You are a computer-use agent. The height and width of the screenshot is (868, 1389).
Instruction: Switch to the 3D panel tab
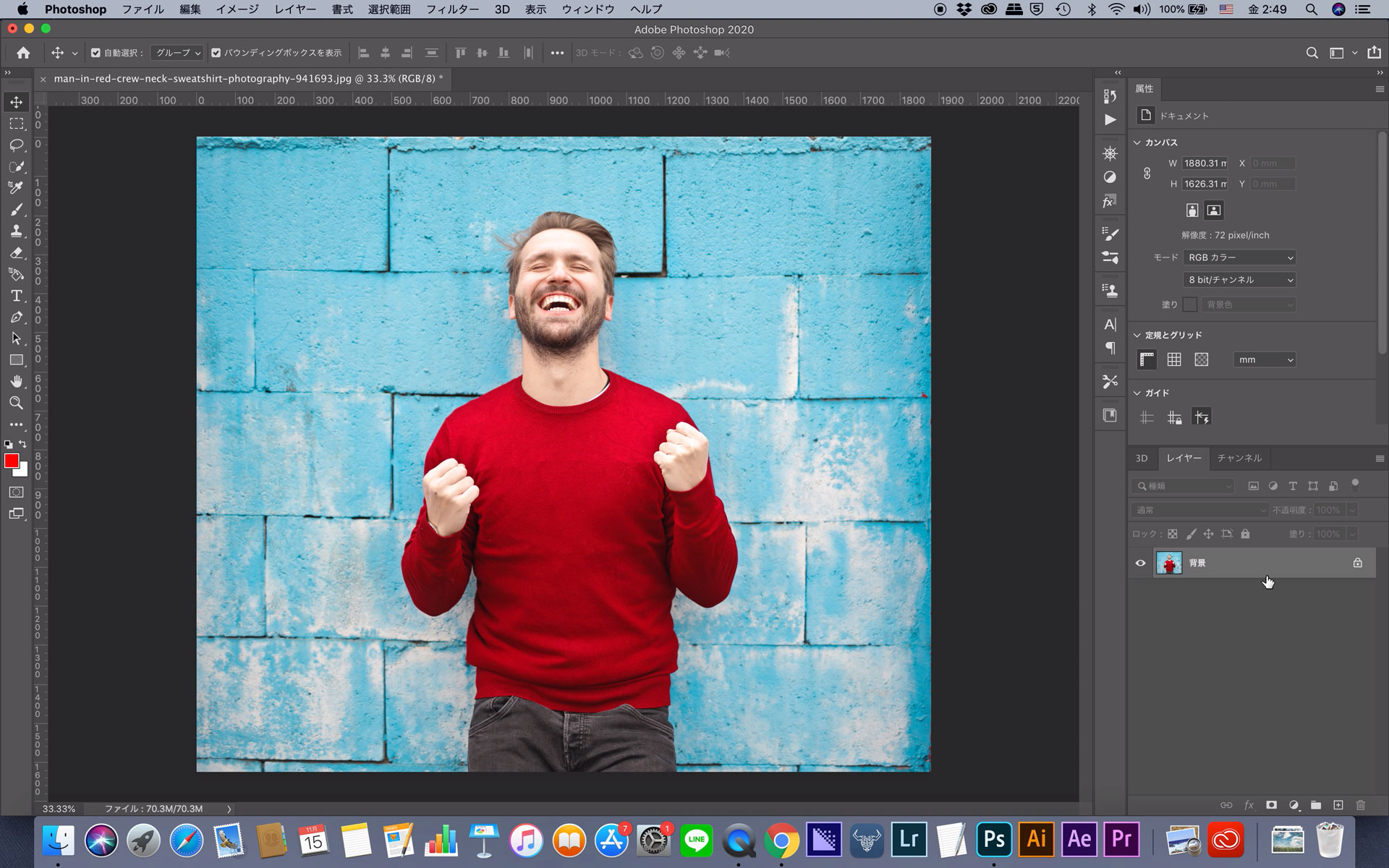point(1142,457)
